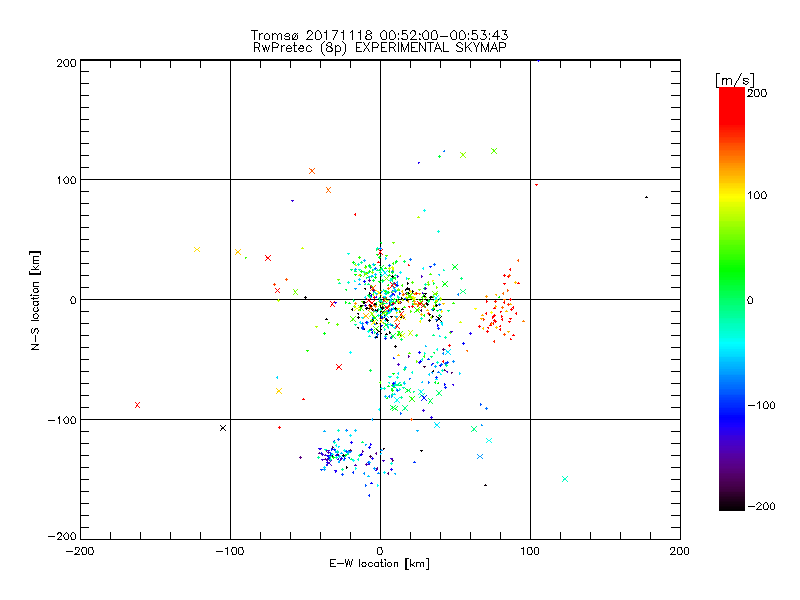
Task: Click the cyan X marker at the lower right of the plot
Action: tap(565, 479)
